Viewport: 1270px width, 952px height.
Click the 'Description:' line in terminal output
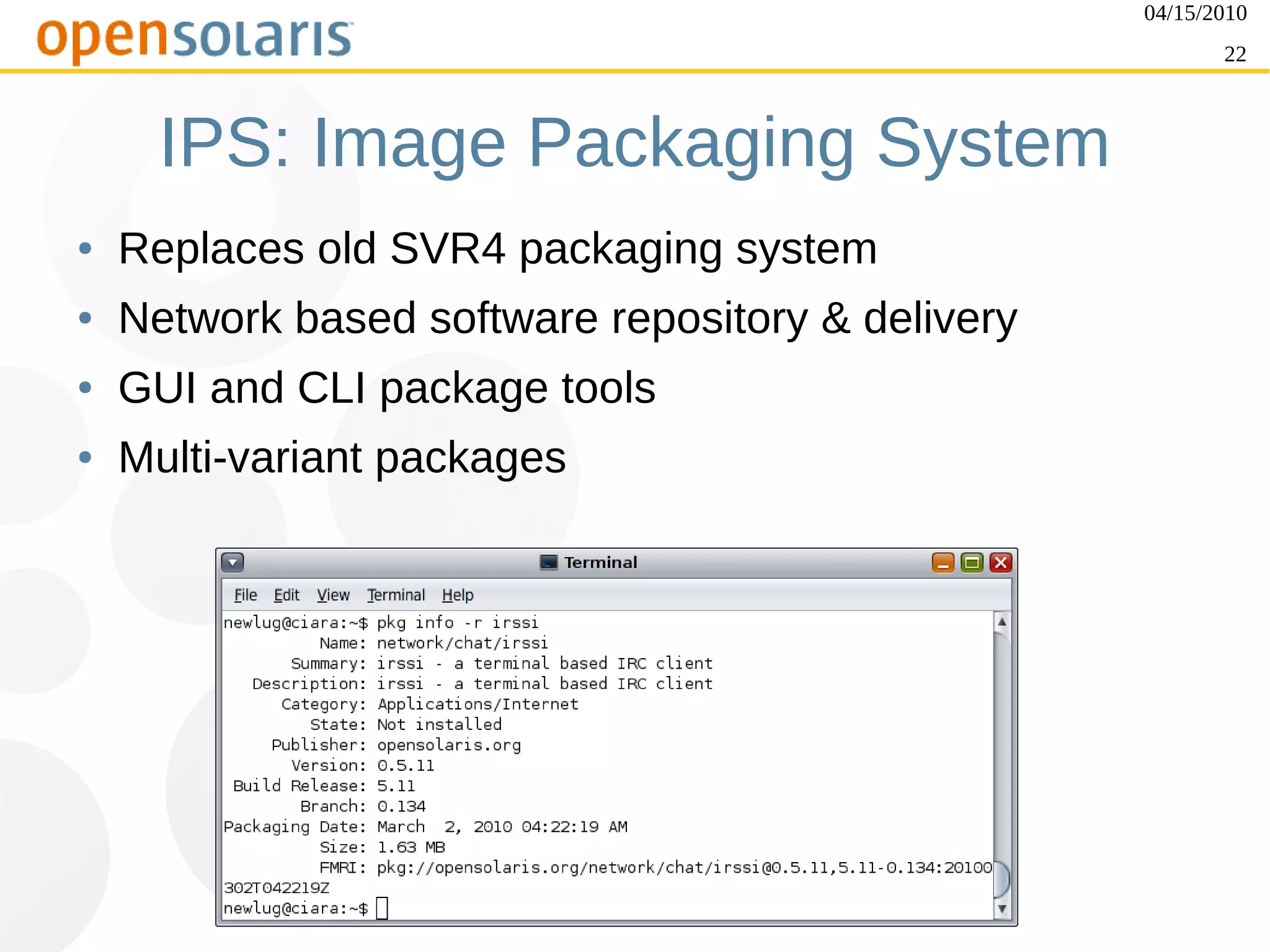482,684
